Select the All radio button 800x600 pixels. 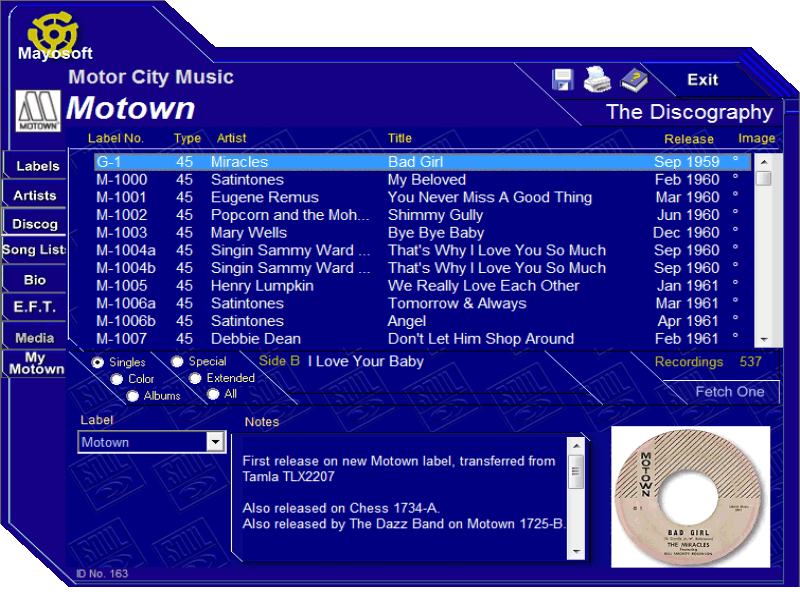pos(213,394)
